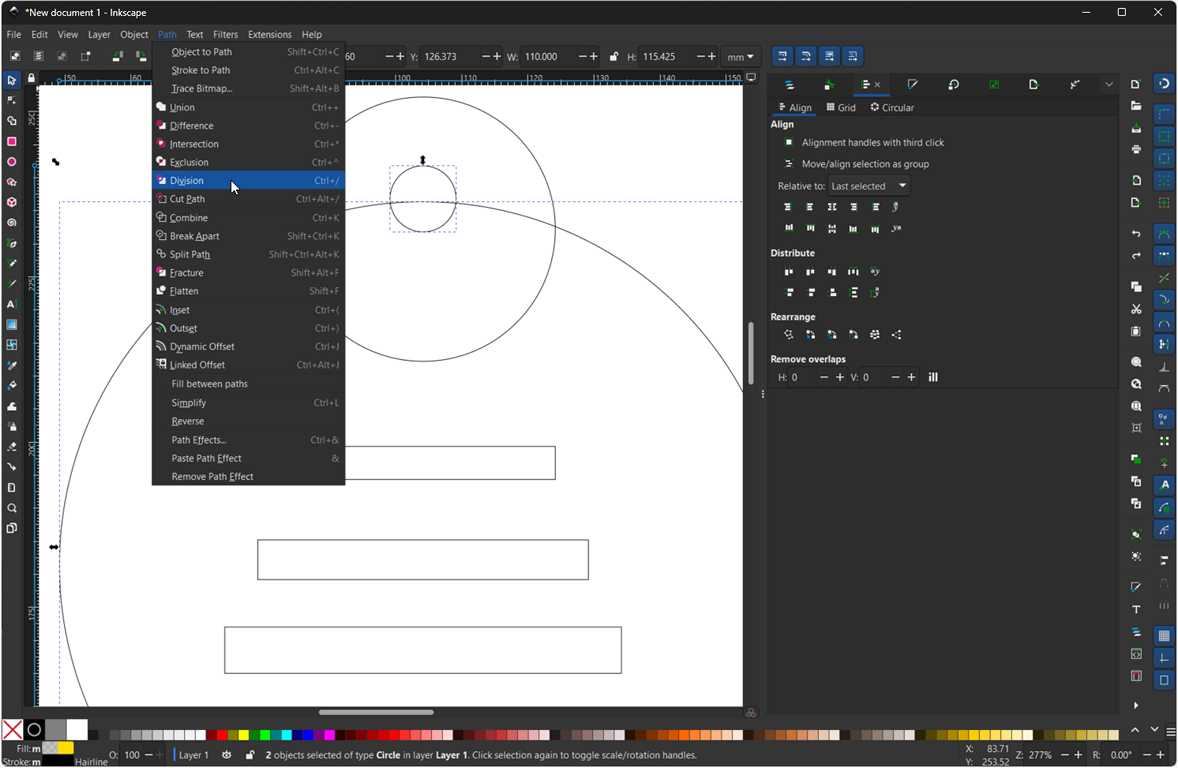Image resolution: width=1178 pixels, height=768 pixels.
Task: Pick the white palette swatch
Action: (x=77, y=730)
